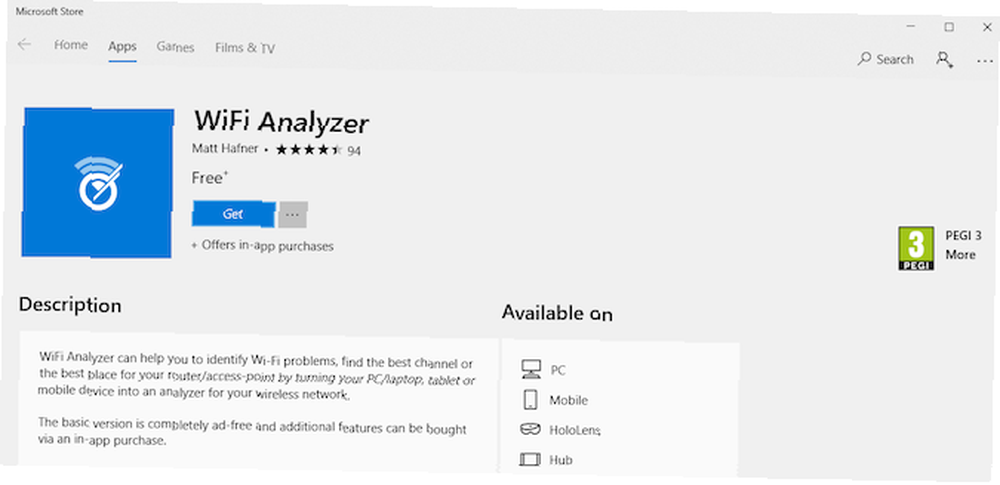Open the top-right ellipsis menu
1000x485 pixels.
(985, 61)
